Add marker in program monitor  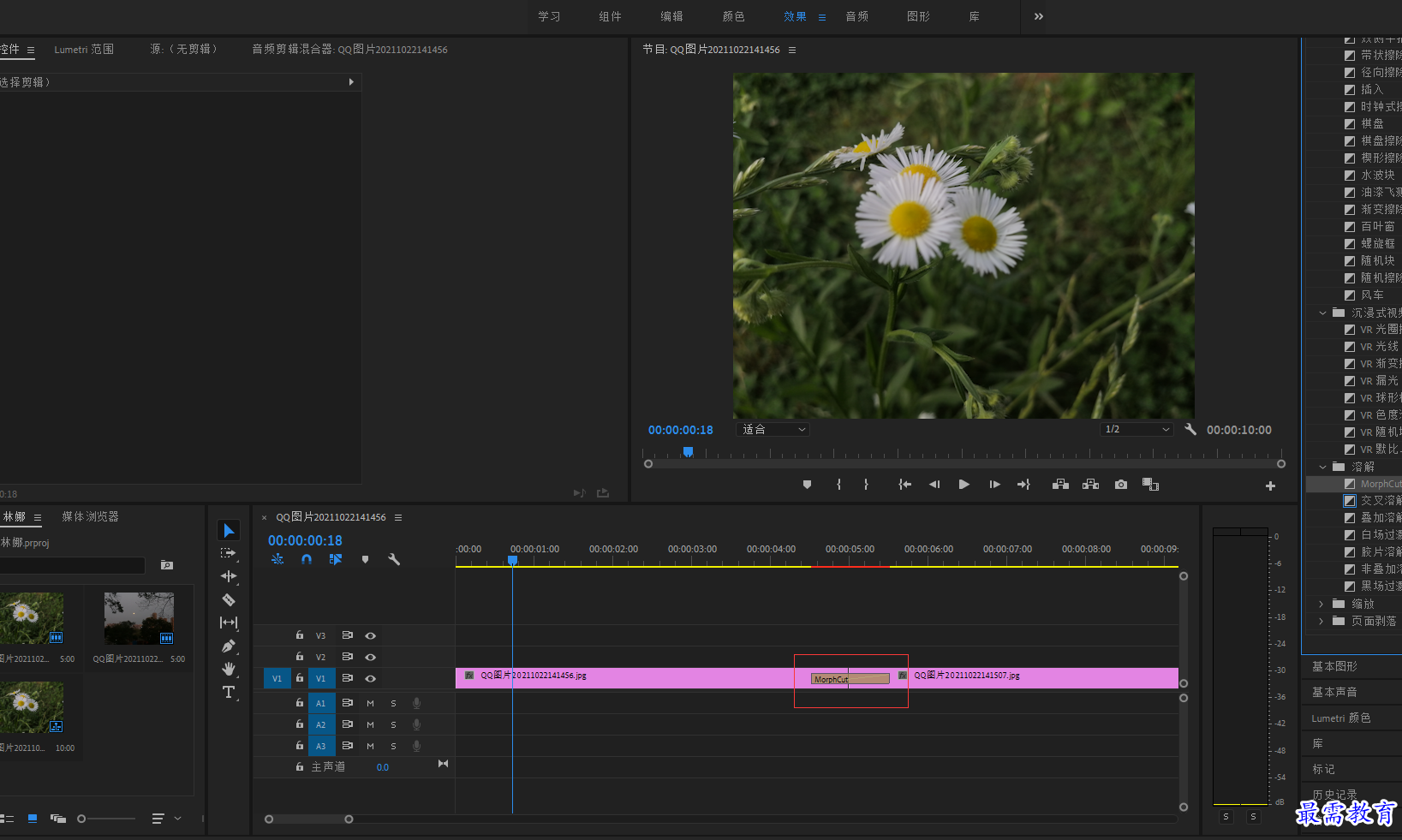807,485
